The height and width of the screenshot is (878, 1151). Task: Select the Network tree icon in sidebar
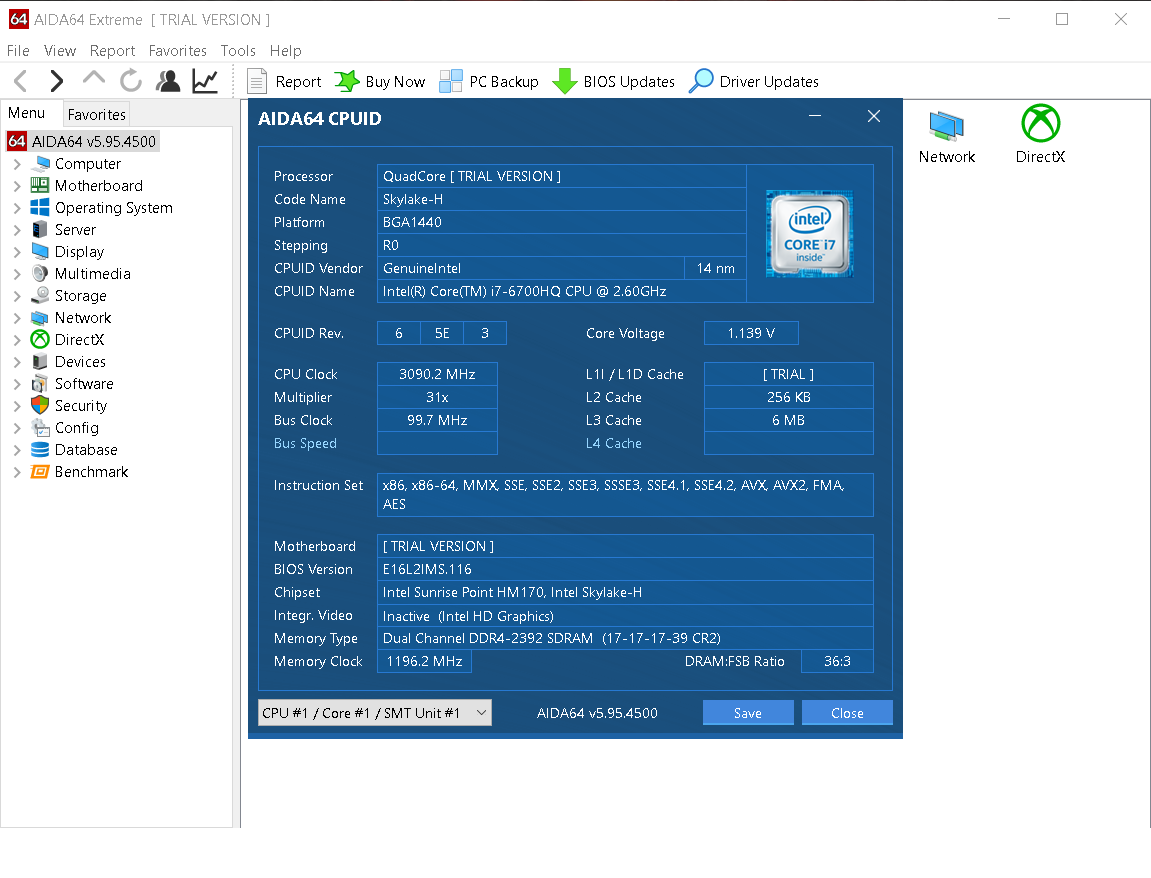40,318
